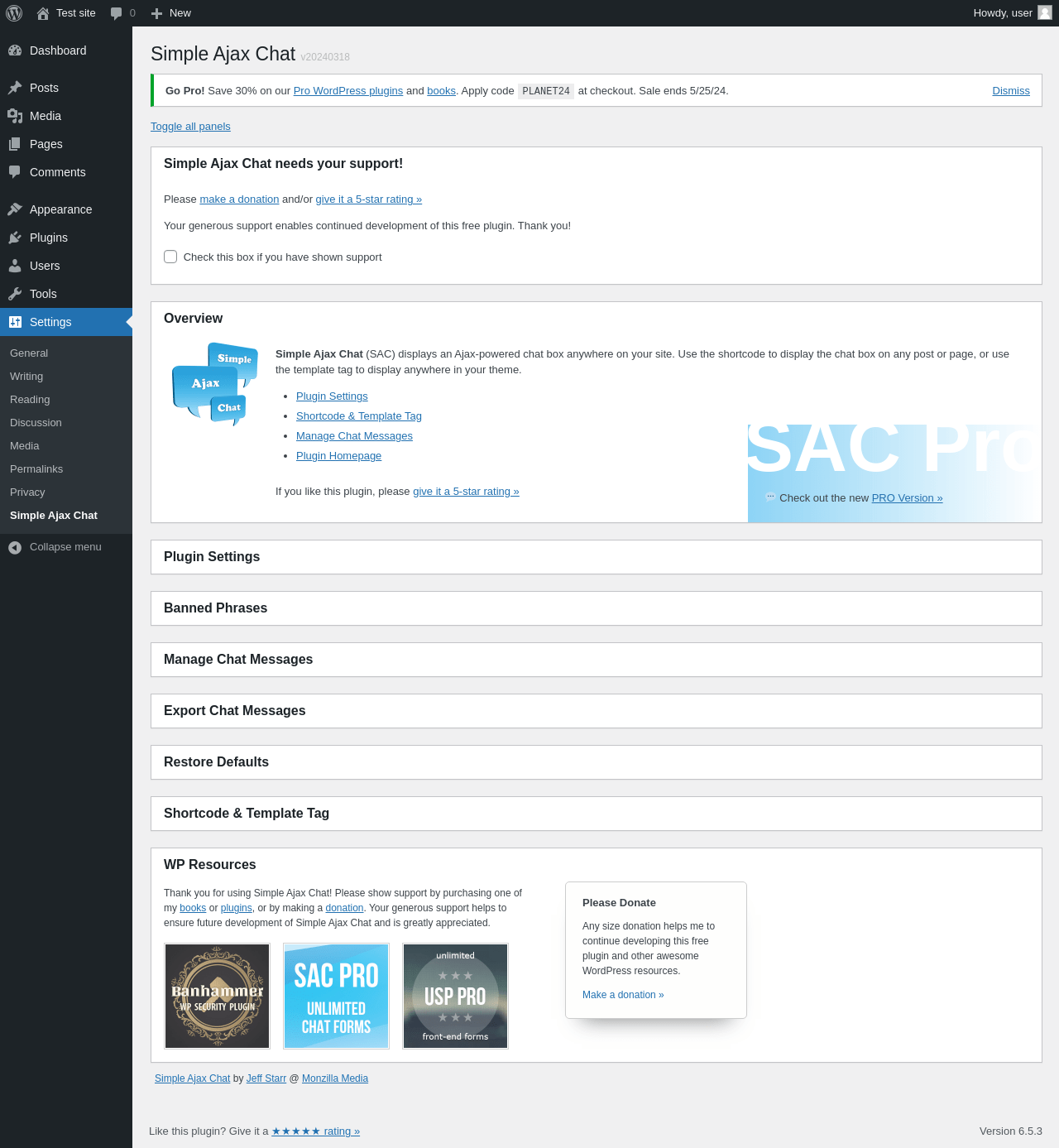
Task: Click the Media icon in sidebar
Action: pos(15,116)
